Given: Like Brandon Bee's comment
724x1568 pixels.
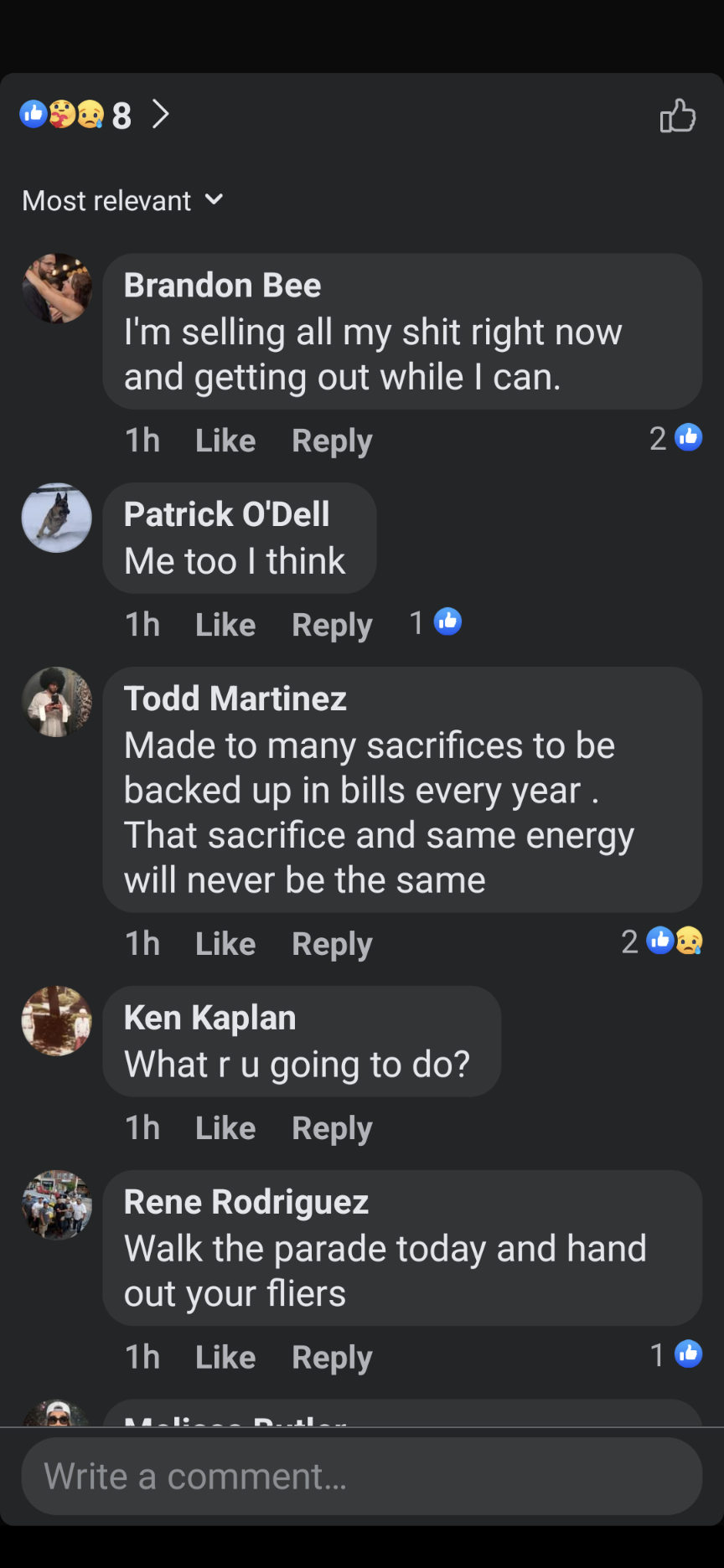Looking at the screenshot, I should 225,441.
